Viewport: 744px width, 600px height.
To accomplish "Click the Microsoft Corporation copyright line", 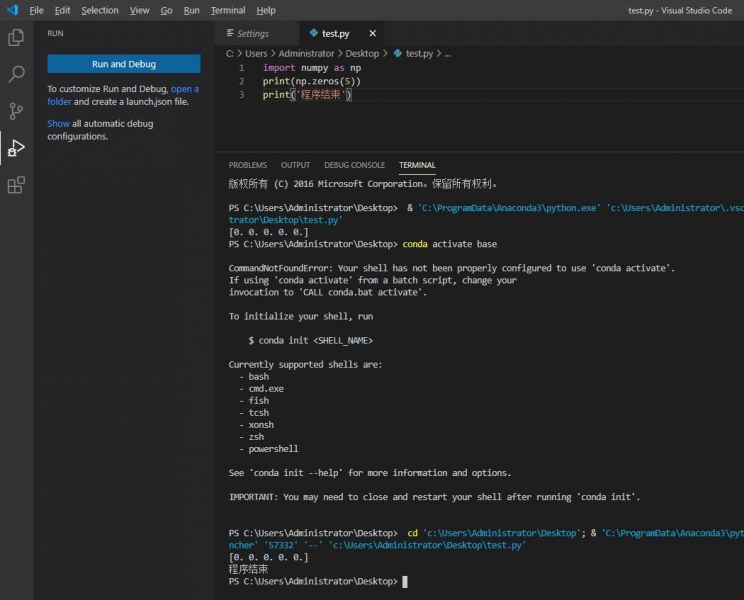I will click(363, 184).
